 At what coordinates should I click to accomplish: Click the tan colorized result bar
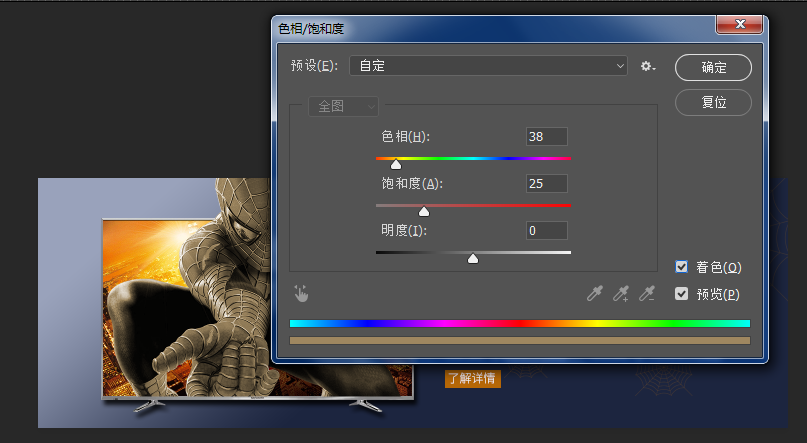pyautogui.click(x=520, y=341)
